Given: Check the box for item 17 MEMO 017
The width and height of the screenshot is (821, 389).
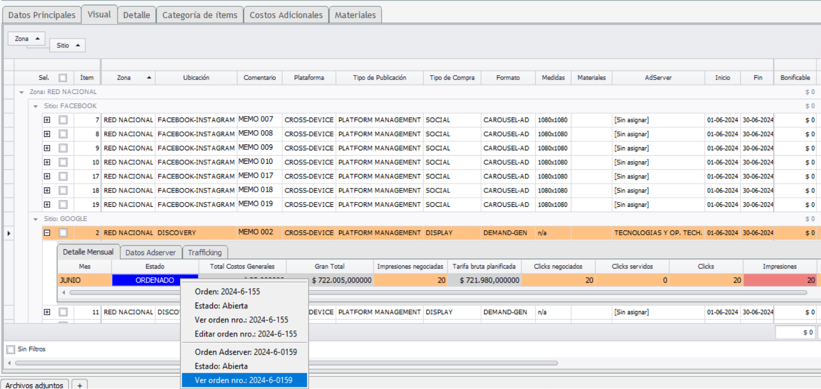Looking at the screenshot, I should 63,176.
